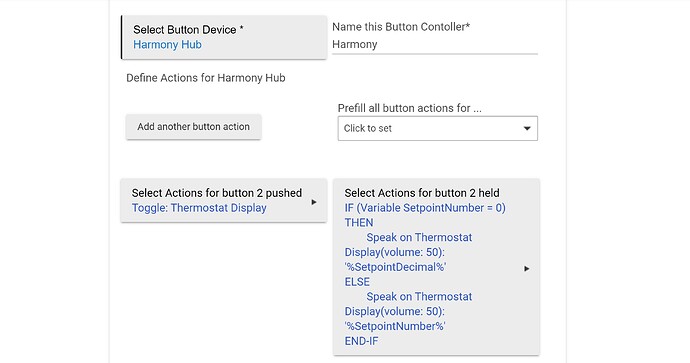Click the arrow icon beside button 2 held
The width and height of the screenshot is (690, 363).
click(526, 268)
